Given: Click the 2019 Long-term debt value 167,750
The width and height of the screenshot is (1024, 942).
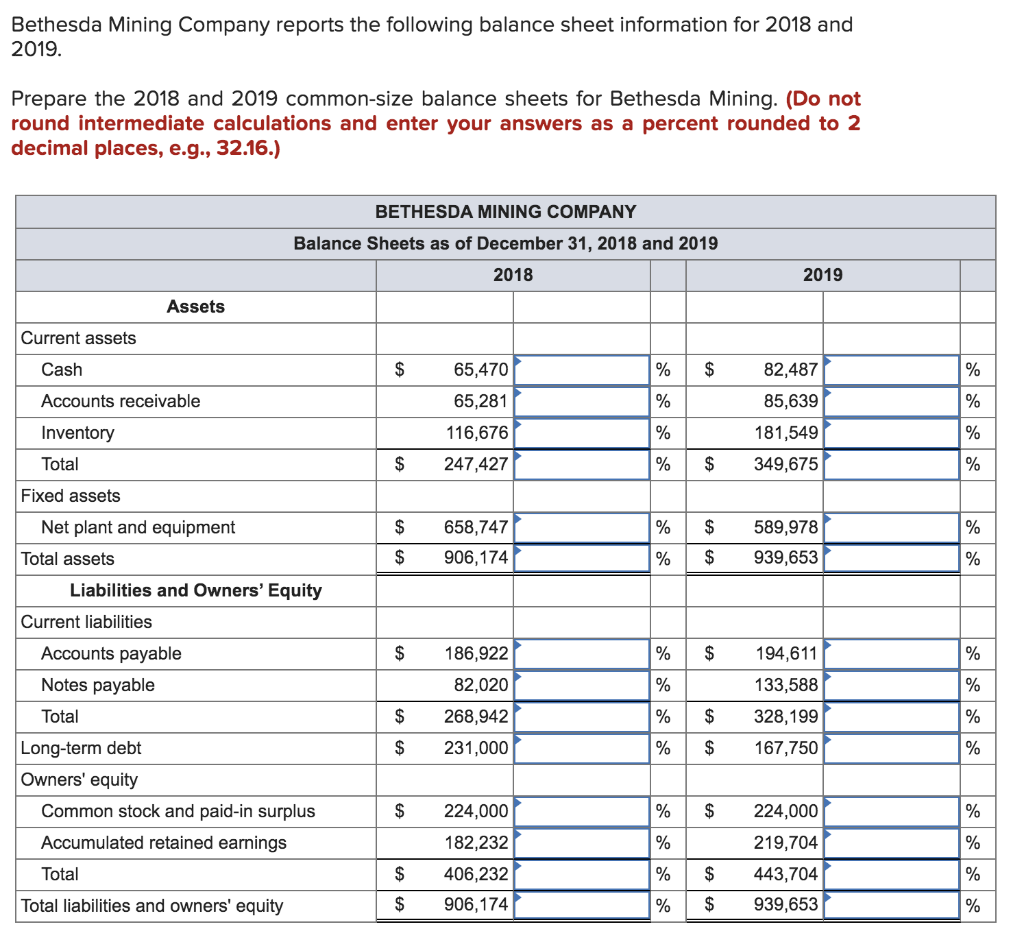Looking at the screenshot, I should pyautogui.click(x=786, y=748).
